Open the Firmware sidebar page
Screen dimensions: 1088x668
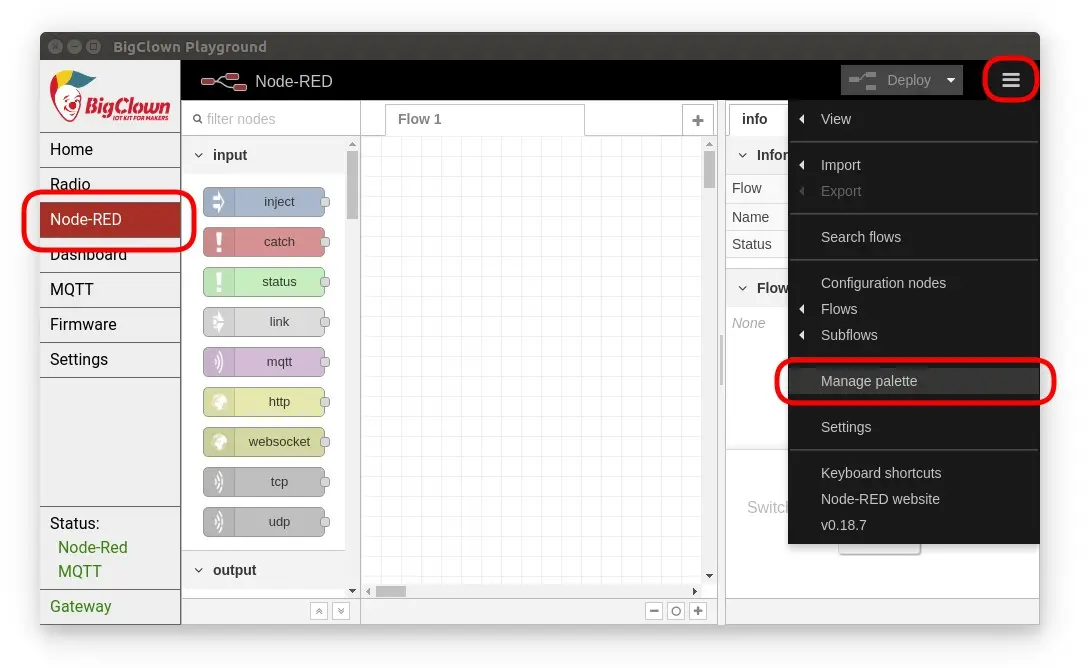(110, 325)
